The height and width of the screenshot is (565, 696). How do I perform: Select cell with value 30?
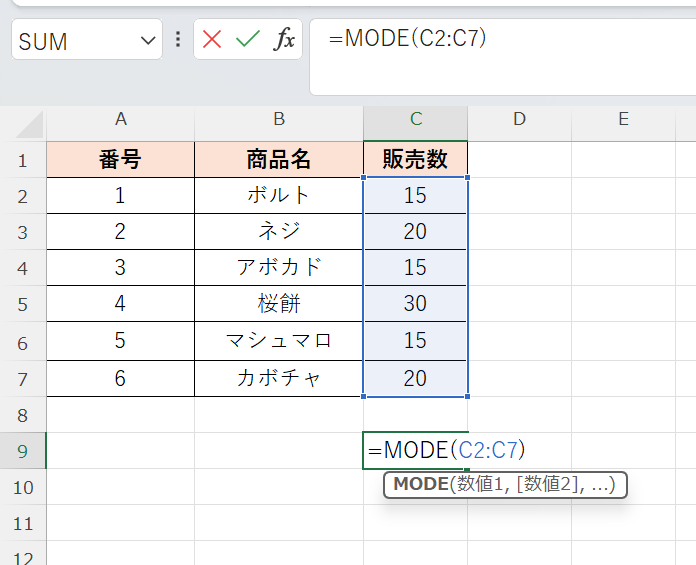(415, 304)
